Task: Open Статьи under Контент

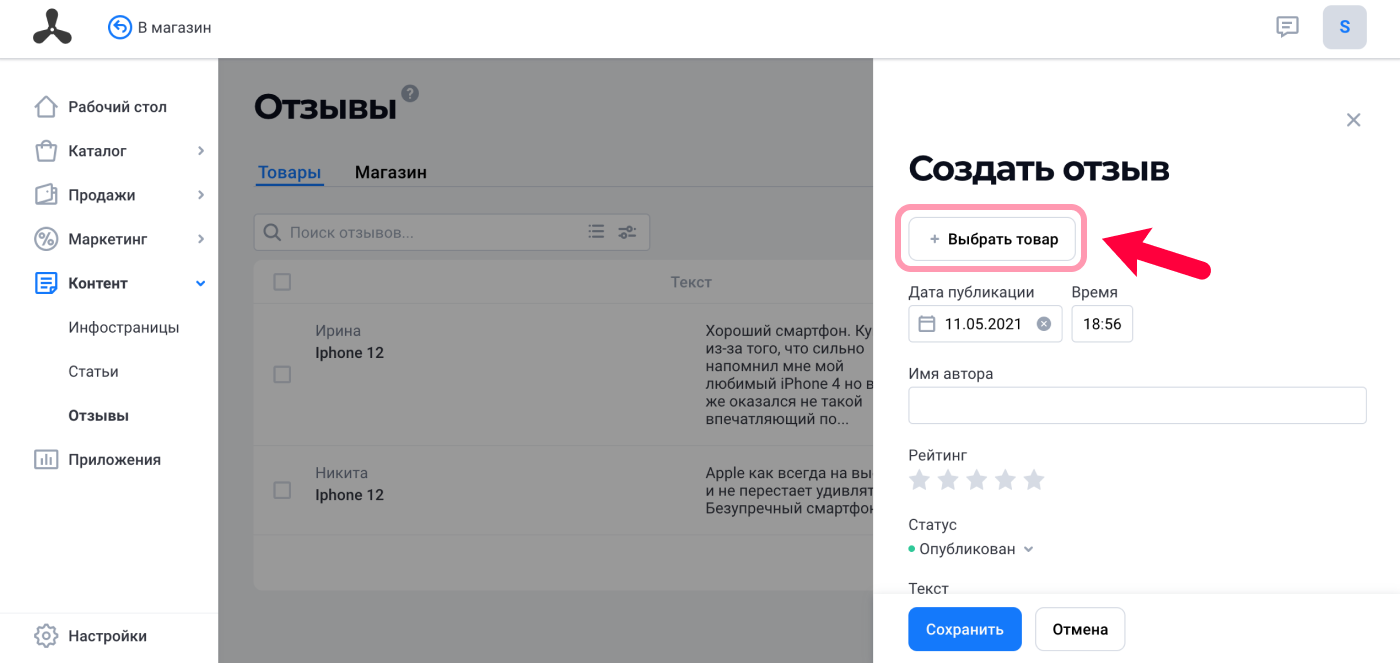Action: (x=93, y=371)
